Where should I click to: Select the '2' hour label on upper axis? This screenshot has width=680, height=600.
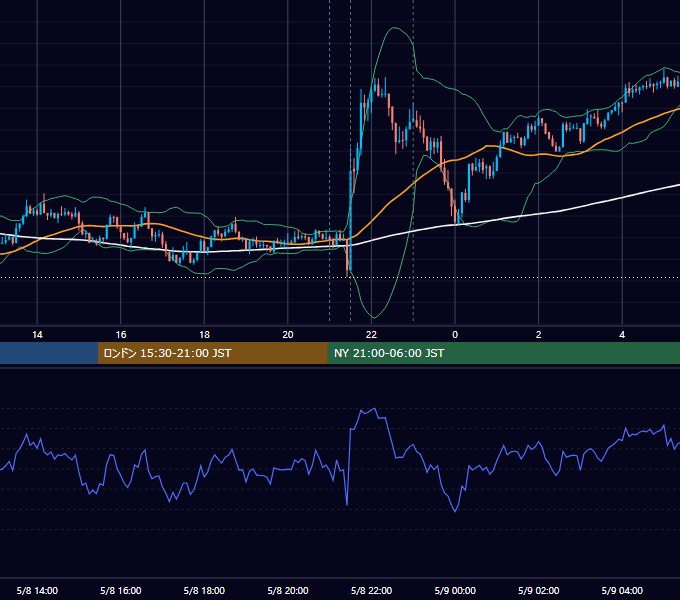539,335
